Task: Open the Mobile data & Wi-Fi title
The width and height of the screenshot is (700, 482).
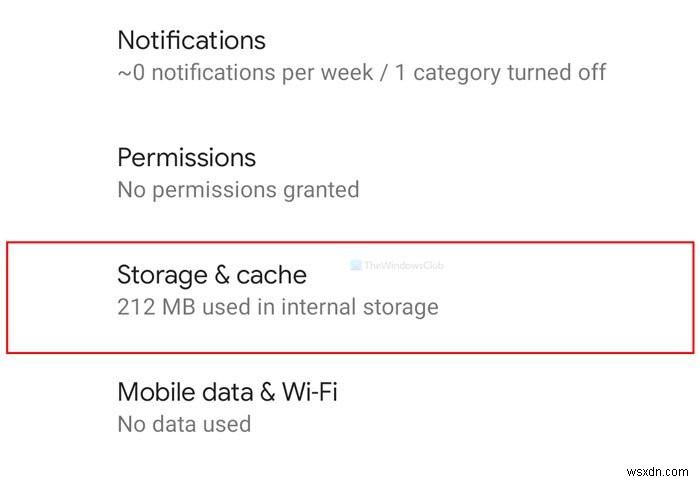Action: (227, 392)
